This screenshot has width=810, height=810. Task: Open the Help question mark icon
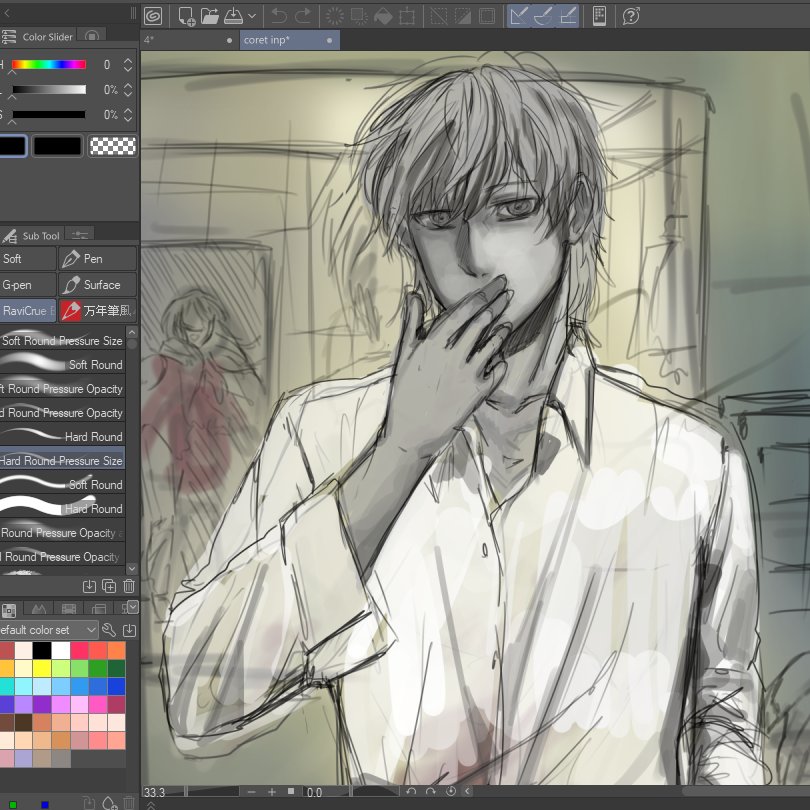[631, 16]
